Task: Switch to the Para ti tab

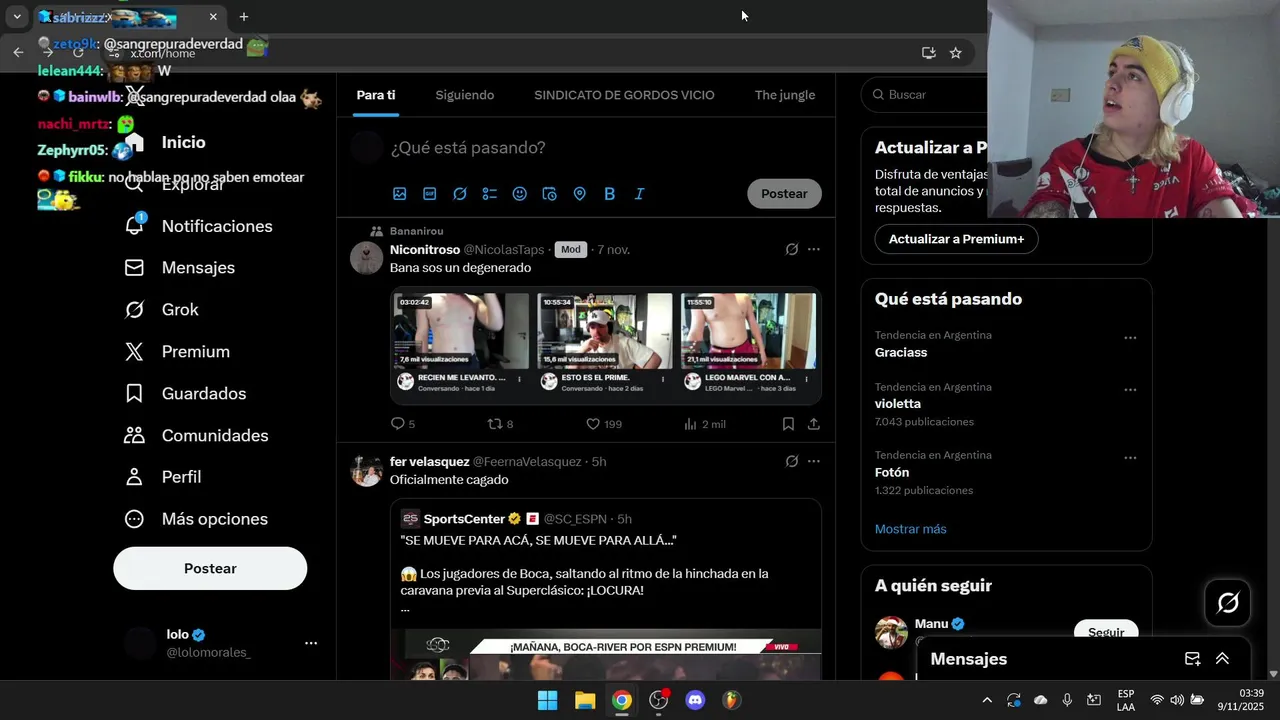Action: click(376, 95)
